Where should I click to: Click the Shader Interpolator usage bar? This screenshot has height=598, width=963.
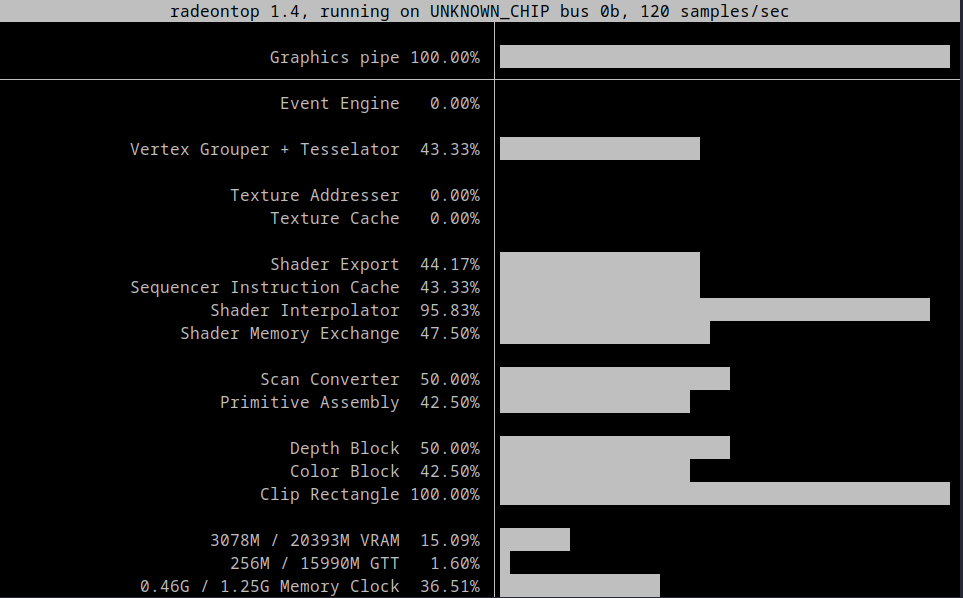pos(715,310)
